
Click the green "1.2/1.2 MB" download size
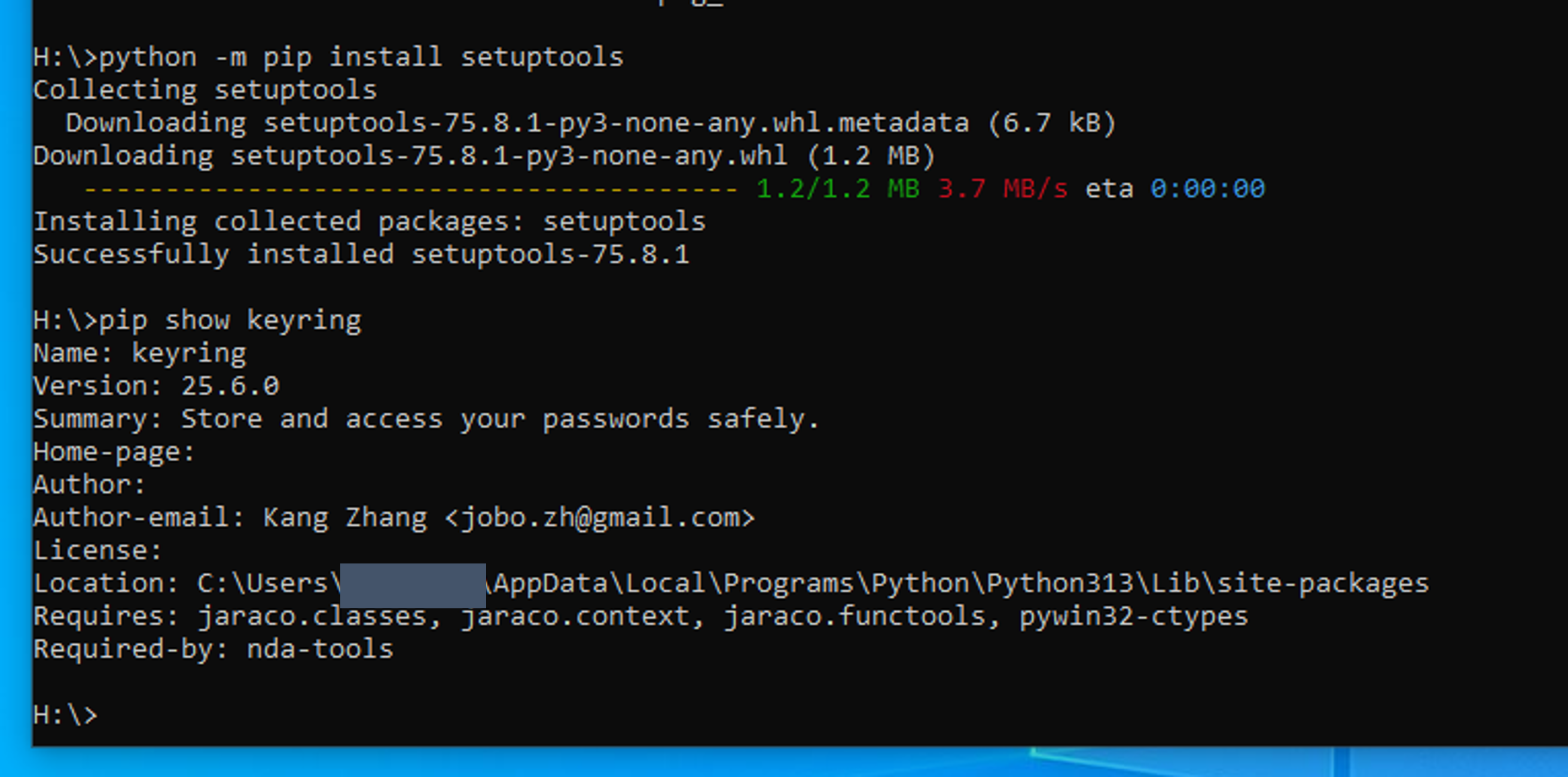(x=837, y=190)
